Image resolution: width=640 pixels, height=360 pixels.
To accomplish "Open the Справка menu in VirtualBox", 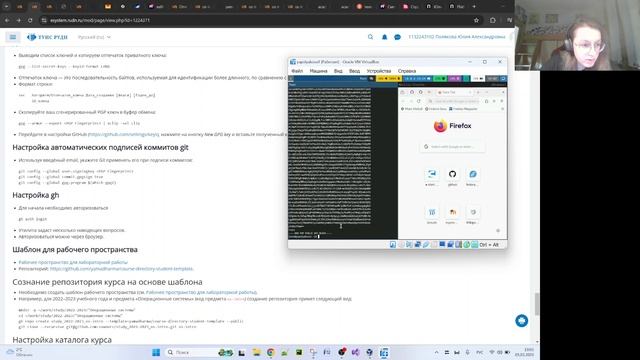I will 407,71.
